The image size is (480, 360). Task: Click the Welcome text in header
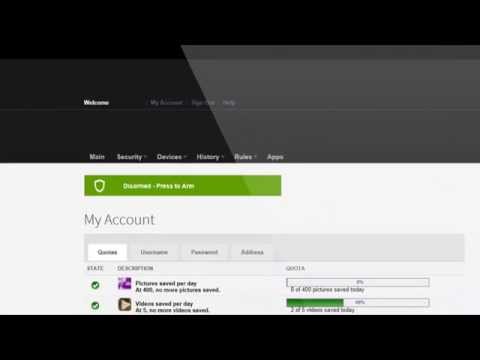(96, 102)
